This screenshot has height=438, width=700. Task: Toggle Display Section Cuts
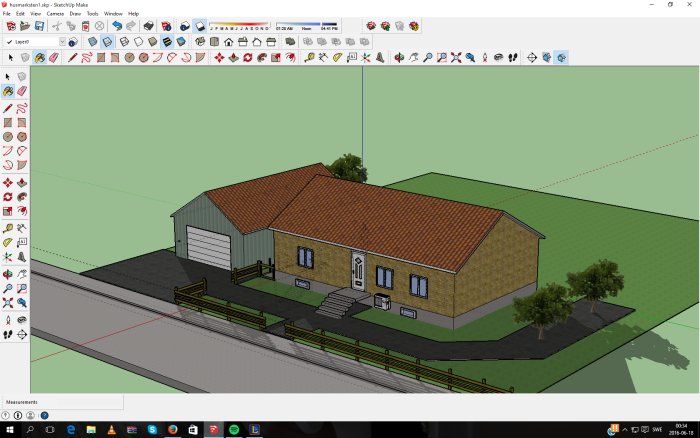[561, 58]
